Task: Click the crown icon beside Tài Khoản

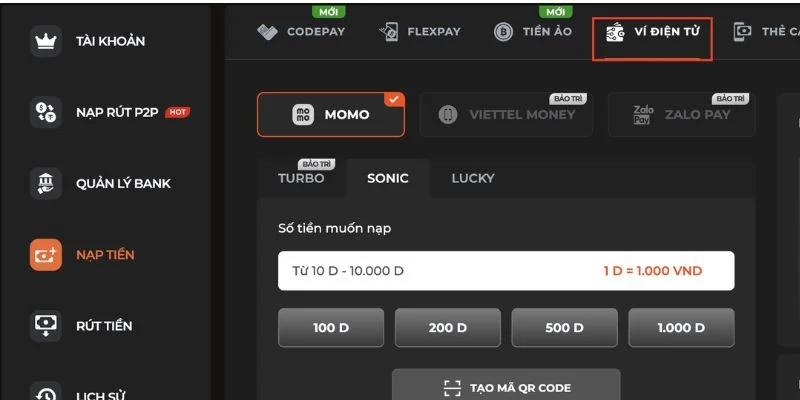Action: [45, 41]
